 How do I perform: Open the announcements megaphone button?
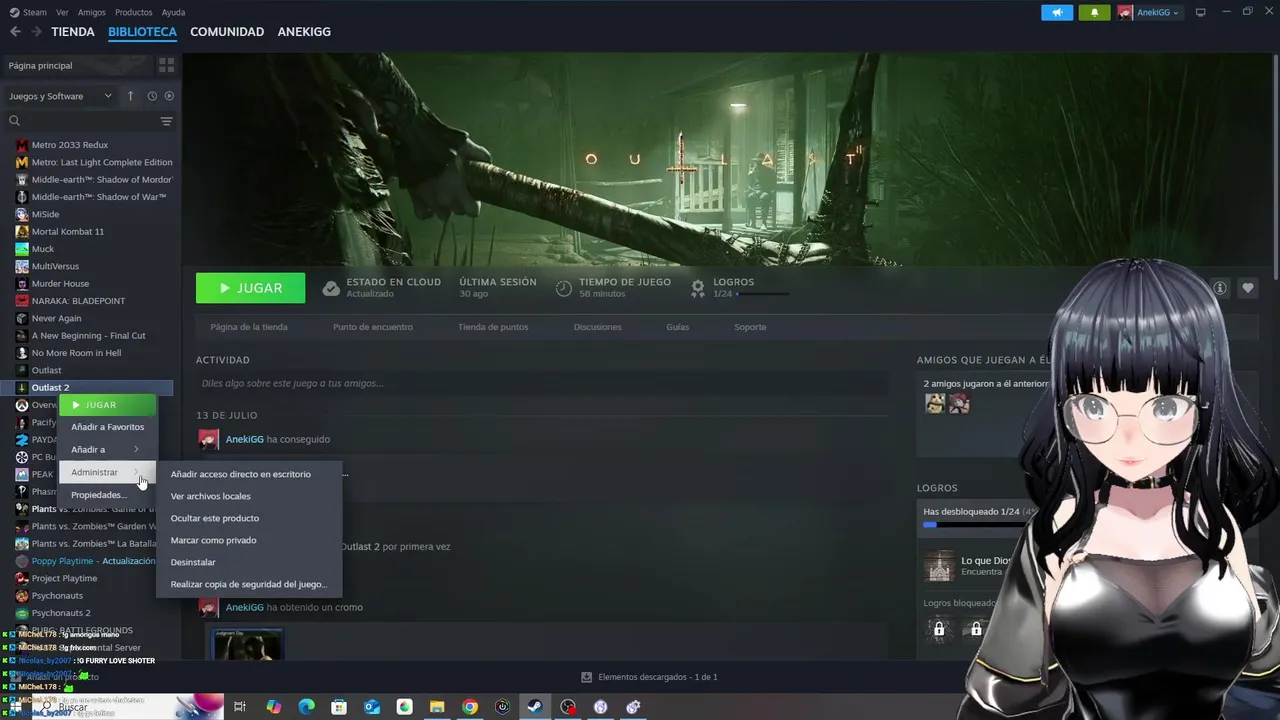[x=1057, y=12]
